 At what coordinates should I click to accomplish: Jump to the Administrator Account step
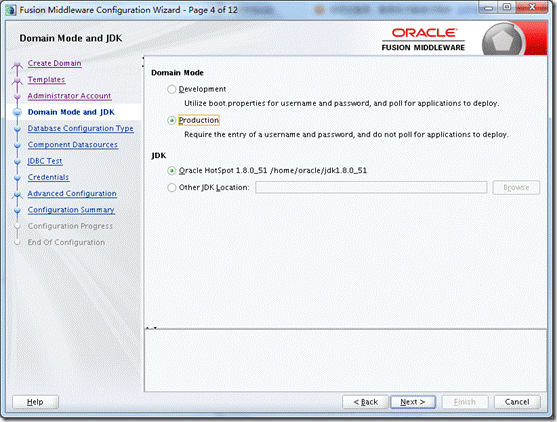[x=69, y=96]
